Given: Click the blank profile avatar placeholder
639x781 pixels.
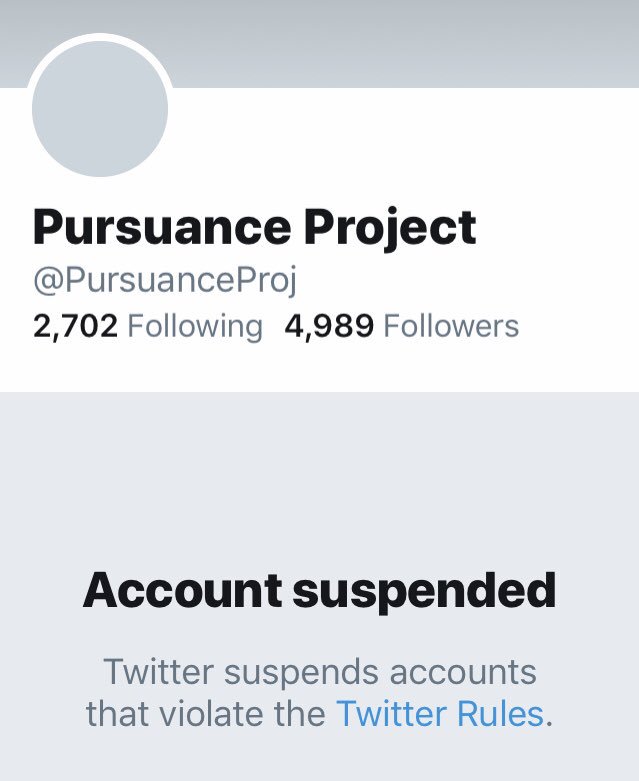Looking at the screenshot, I should coord(100,110).
